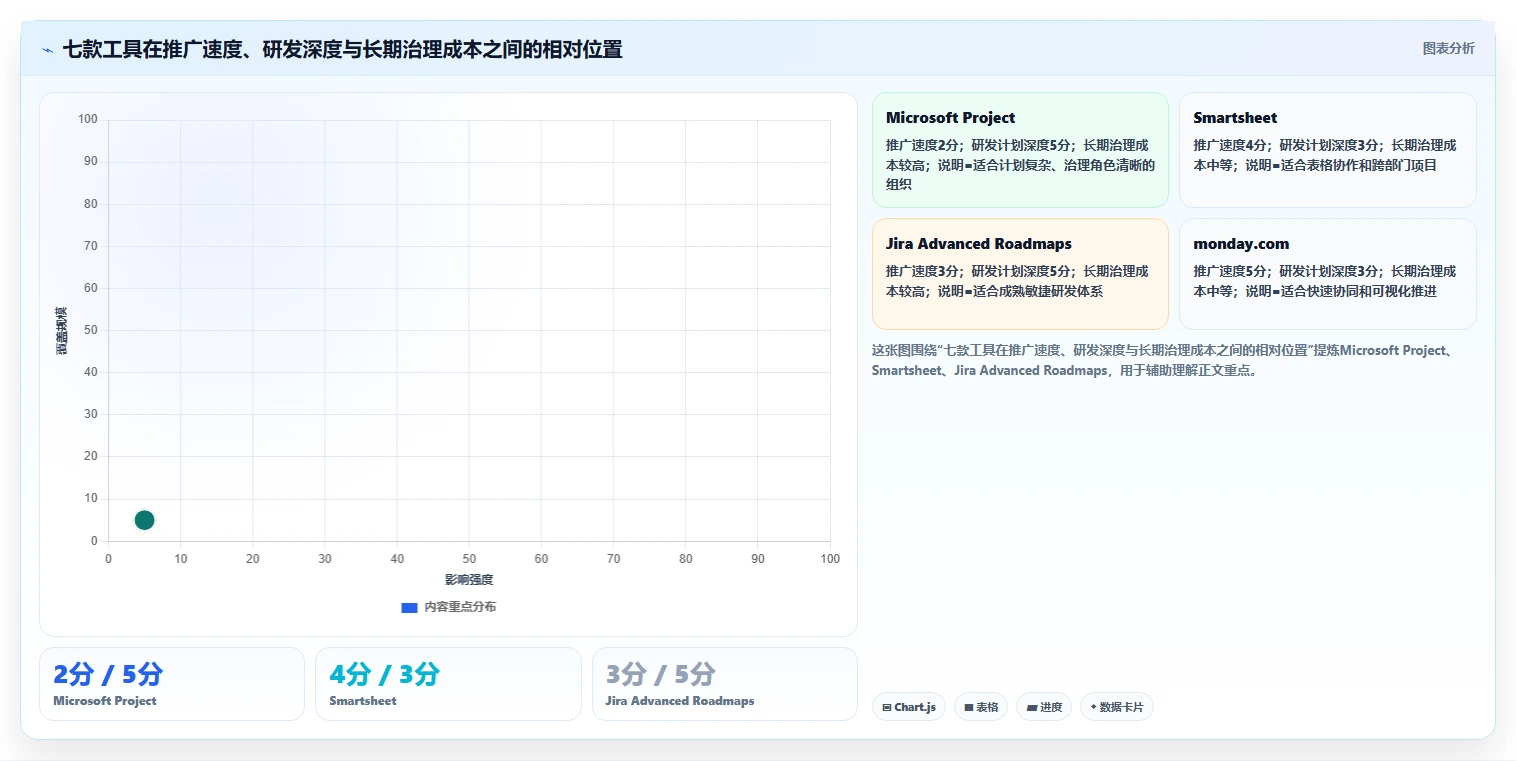1516x761 pixels.
Task: Click the Jira Advanced Roadmaps description text
Action: [1017, 281]
